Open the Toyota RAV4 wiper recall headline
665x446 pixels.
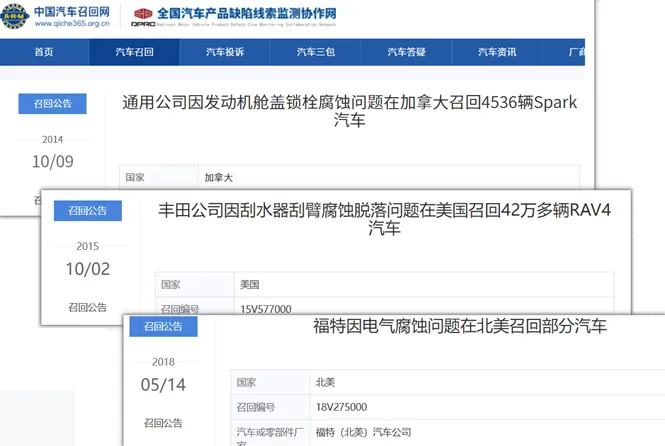coord(383,219)
